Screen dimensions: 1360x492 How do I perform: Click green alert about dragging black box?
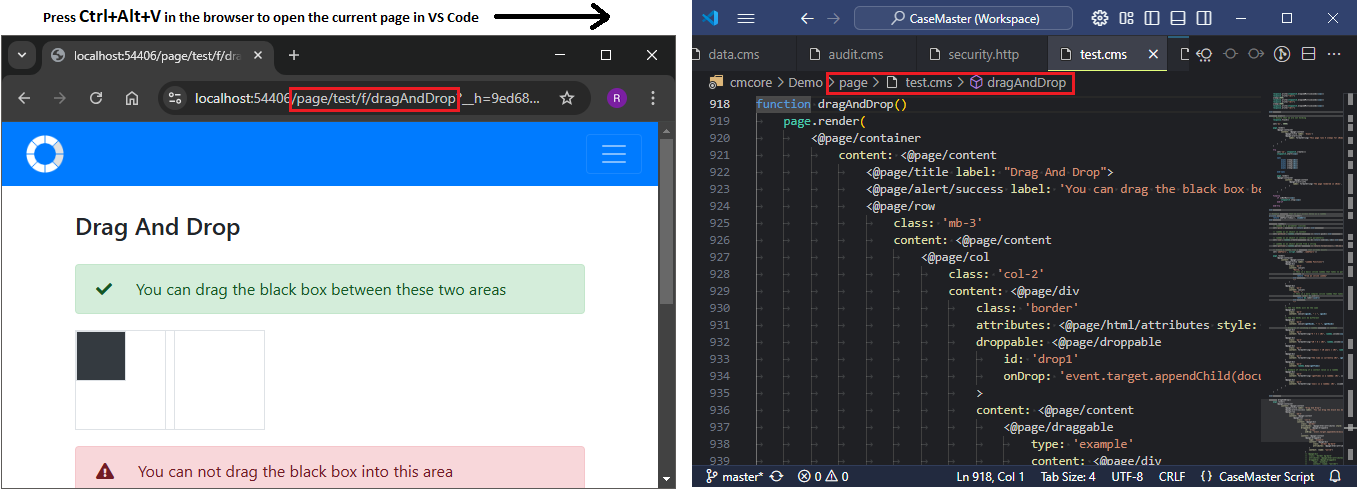330,289
